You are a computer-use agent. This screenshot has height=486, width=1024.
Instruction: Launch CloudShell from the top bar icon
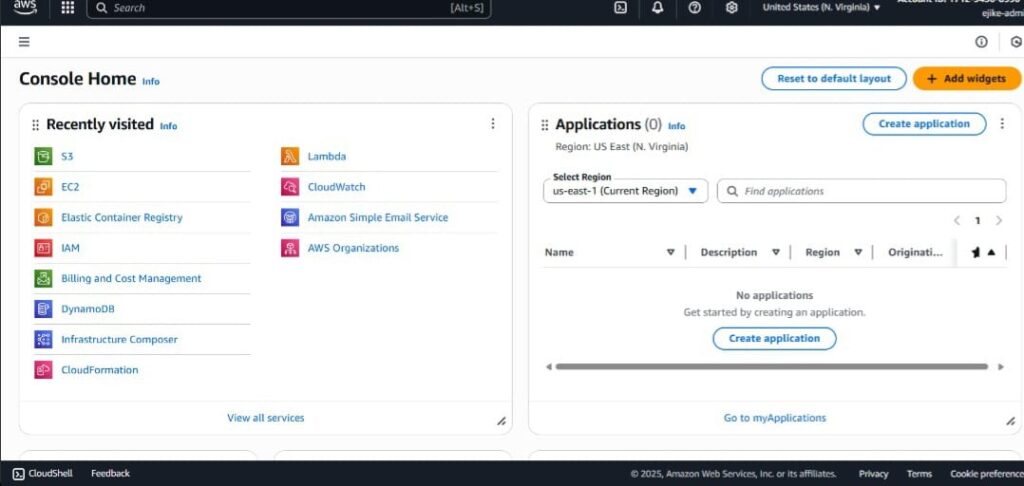coord(620,8)
